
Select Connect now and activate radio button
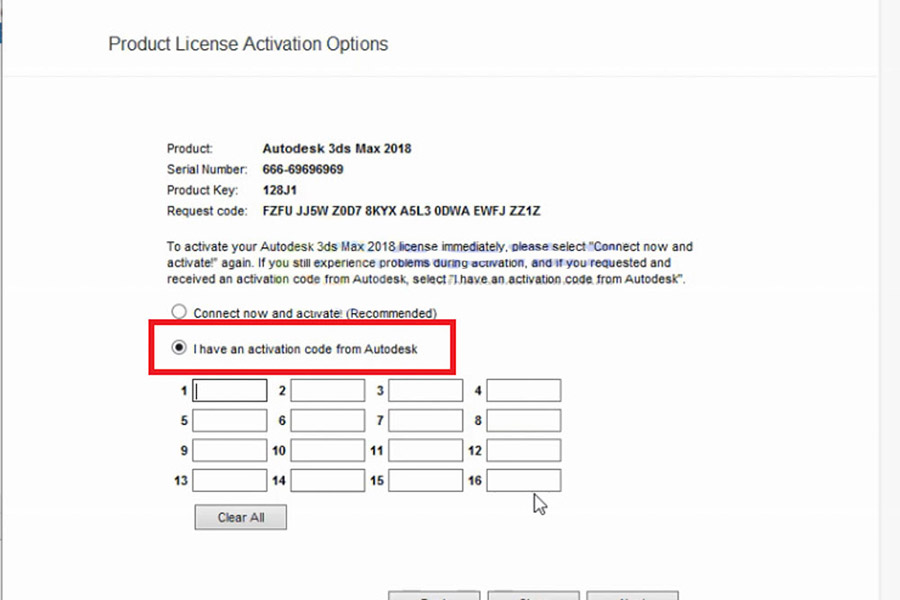[179, 312]
